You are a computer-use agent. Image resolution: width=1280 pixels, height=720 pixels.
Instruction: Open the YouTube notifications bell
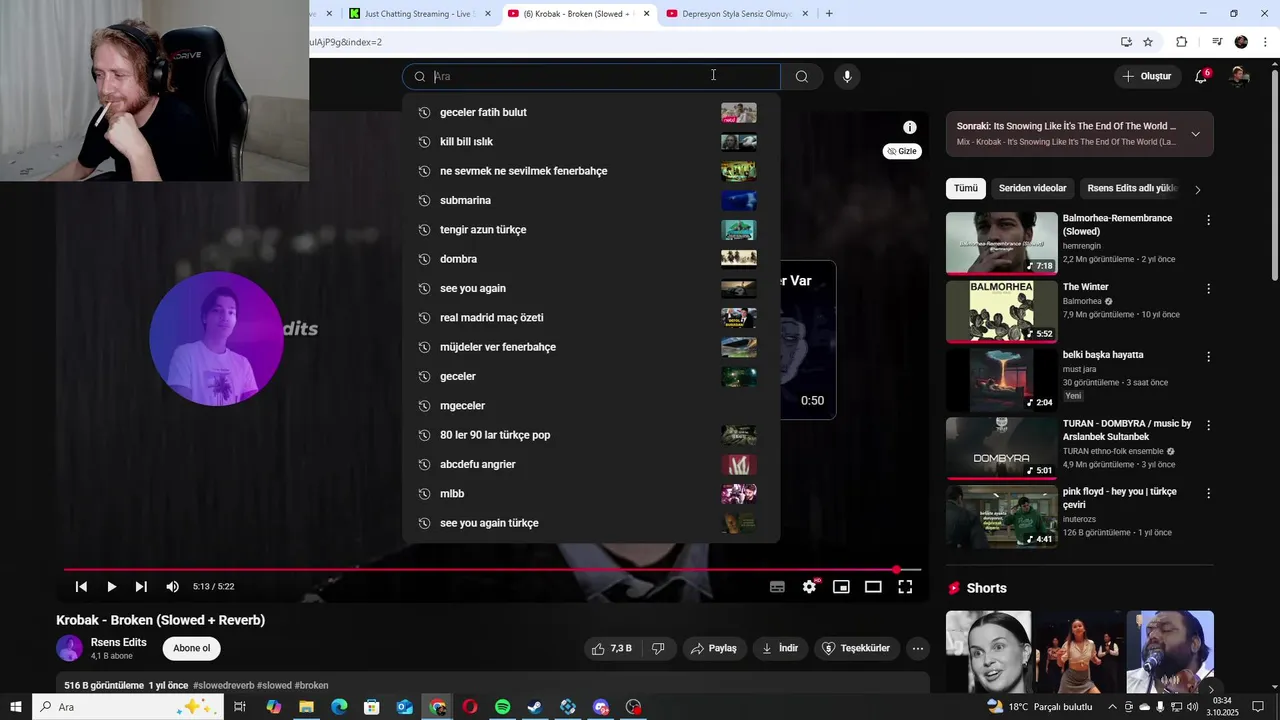pos(1201,76)
